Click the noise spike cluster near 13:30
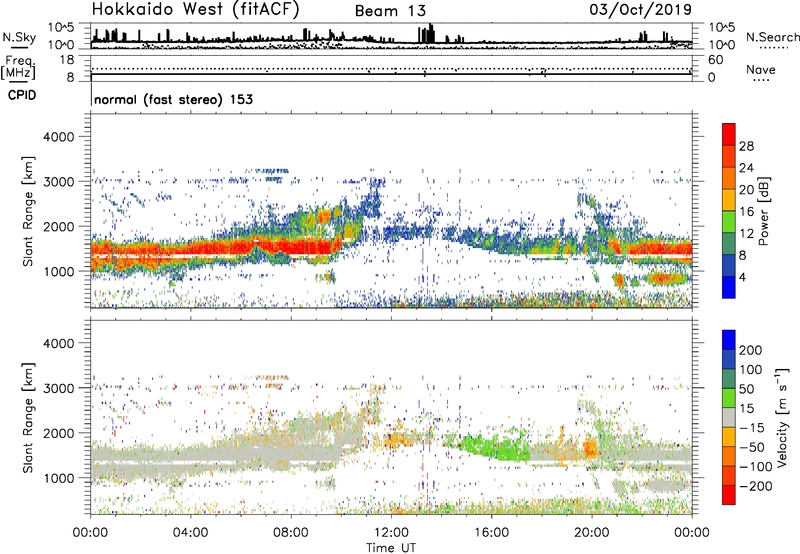This screenshot has height=554, width=800. [x=427, y=34]
